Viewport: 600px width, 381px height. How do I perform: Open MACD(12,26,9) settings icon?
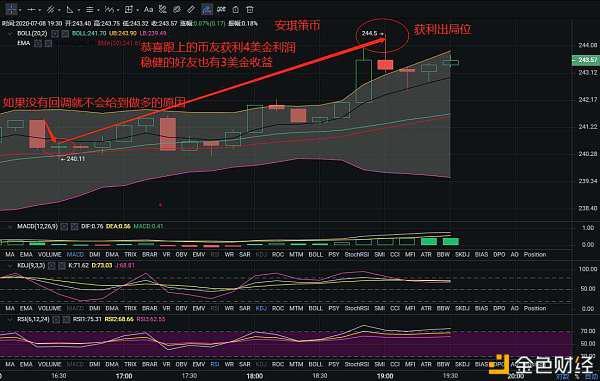pos(64,227)
